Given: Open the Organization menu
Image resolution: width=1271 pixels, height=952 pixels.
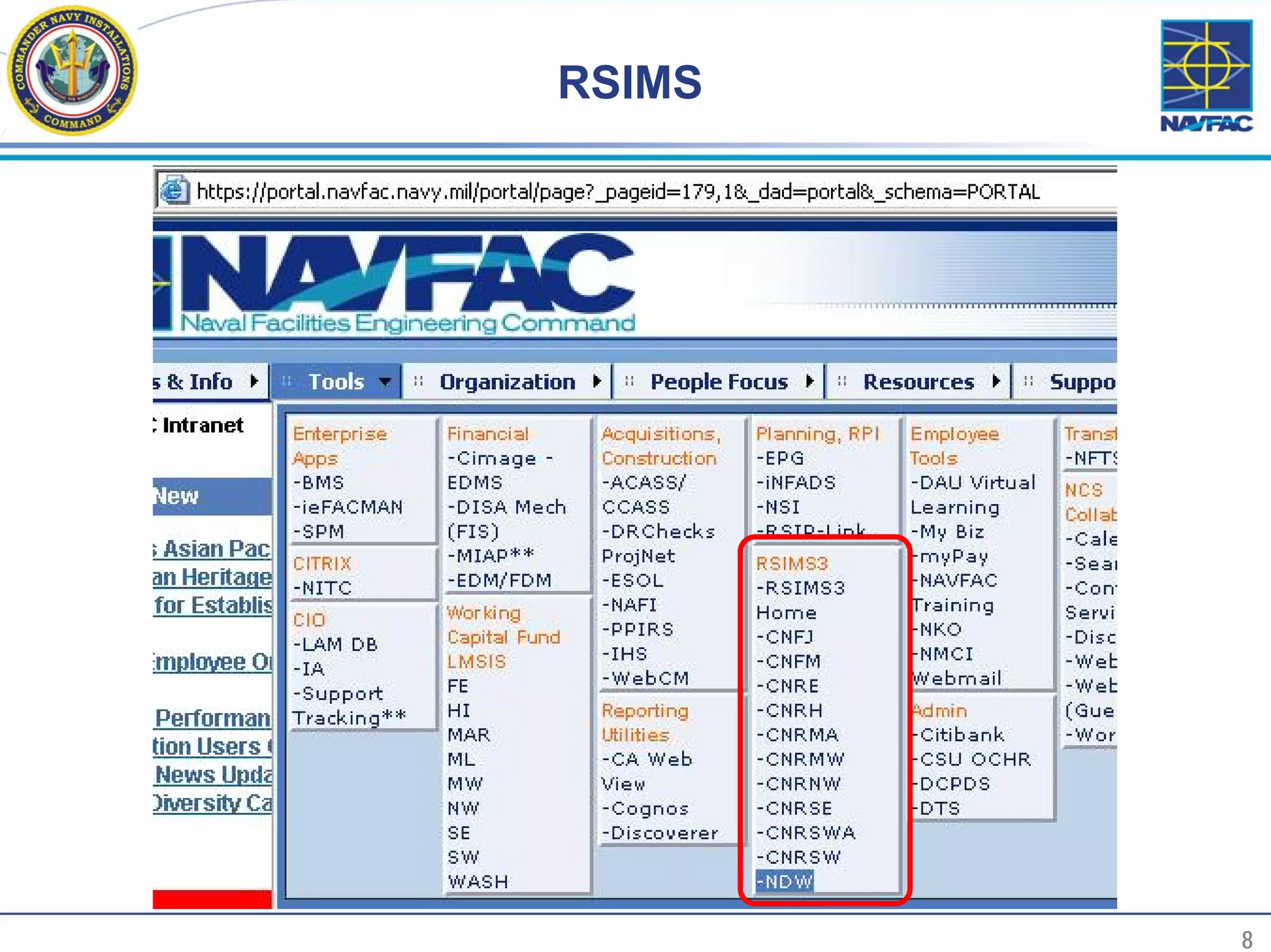Looking at the screenshot, I should click(x=507, y=381).
